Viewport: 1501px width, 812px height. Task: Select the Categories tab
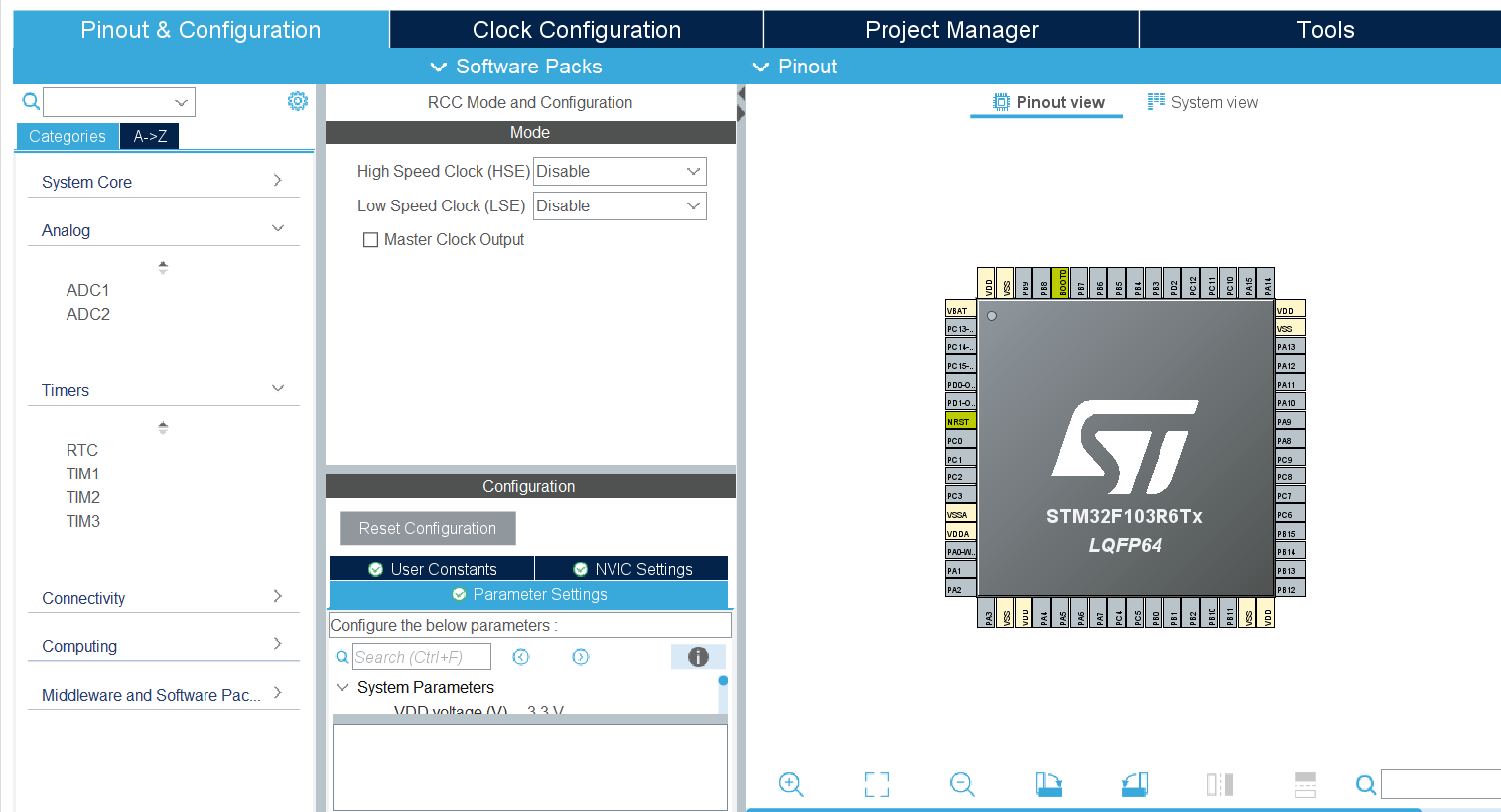pyautogui.click(x=68, y=136)
